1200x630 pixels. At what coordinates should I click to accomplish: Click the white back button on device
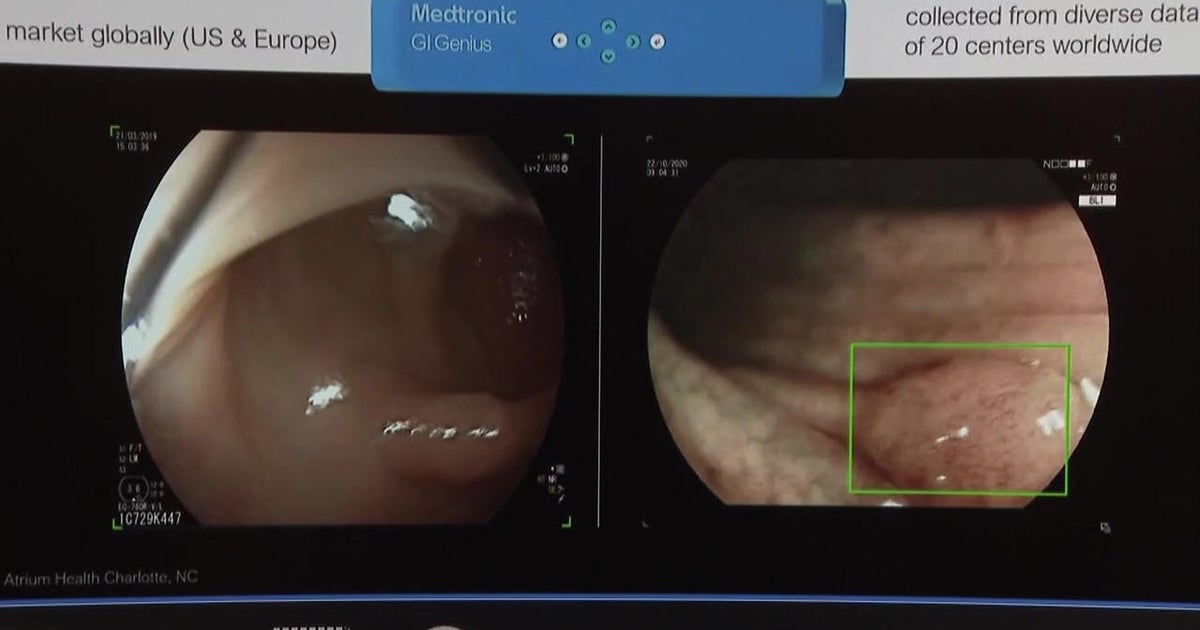pos(559,42)
